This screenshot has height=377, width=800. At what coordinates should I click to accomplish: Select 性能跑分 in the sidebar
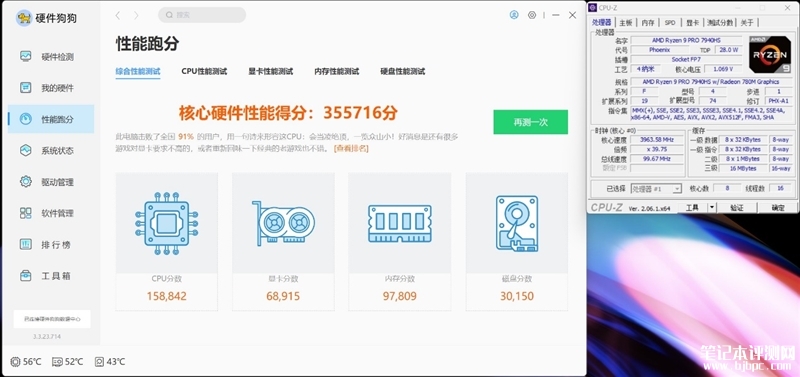51,119
